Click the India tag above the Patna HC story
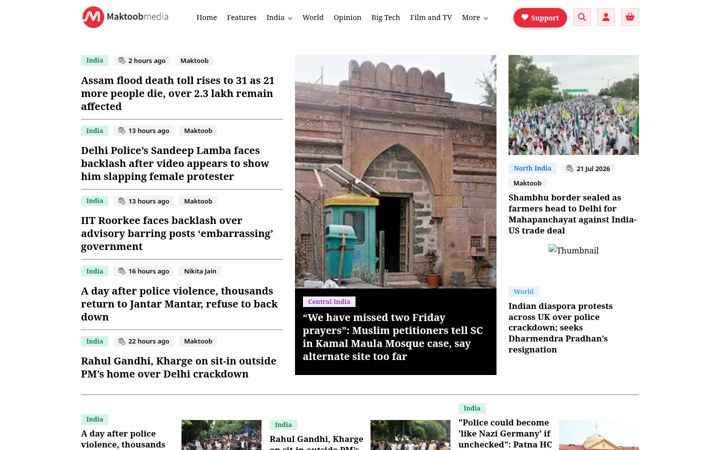The width and height of the screenshot is (720, 450). tap(472, 408)
